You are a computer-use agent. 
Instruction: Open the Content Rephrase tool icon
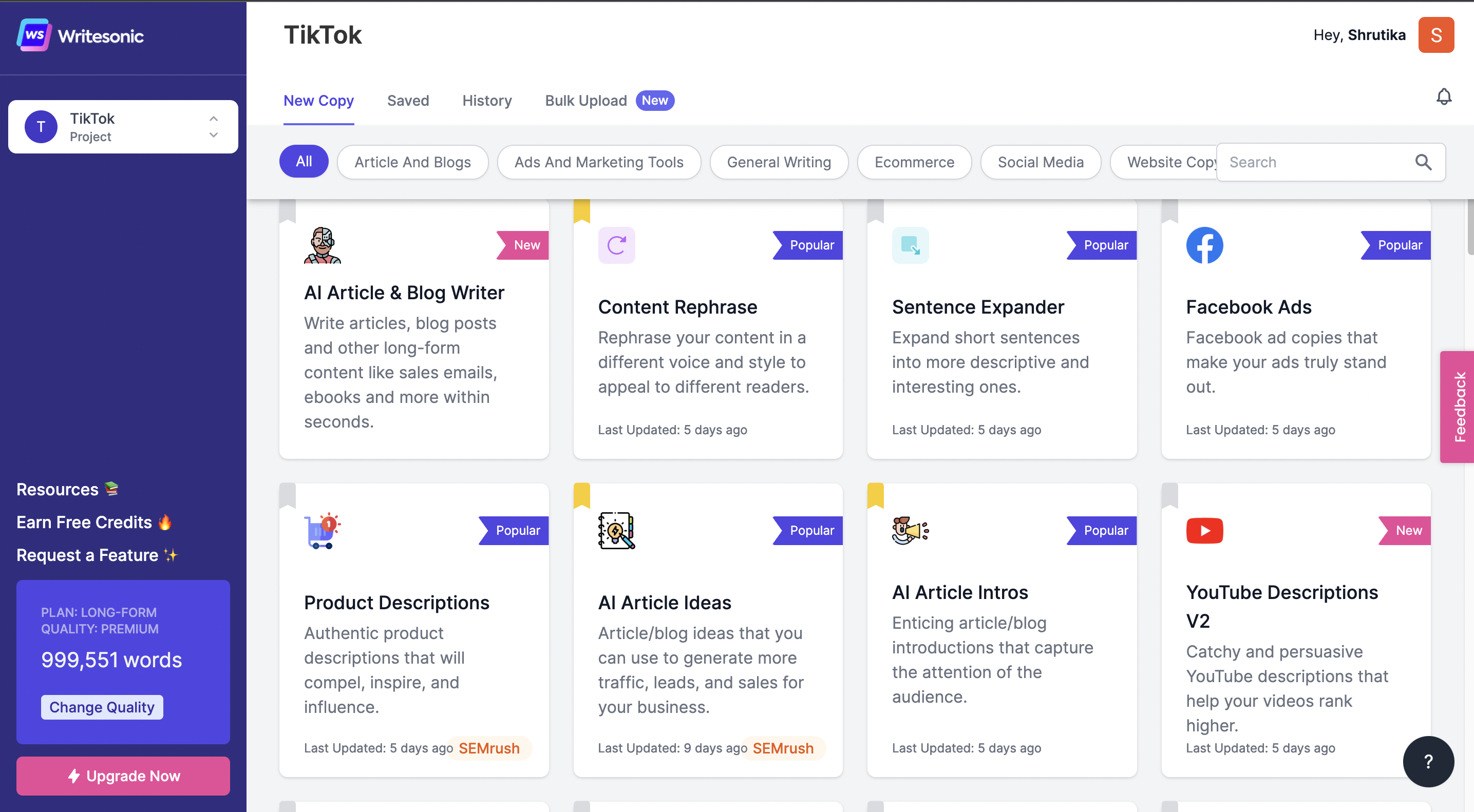click(617, 245)
